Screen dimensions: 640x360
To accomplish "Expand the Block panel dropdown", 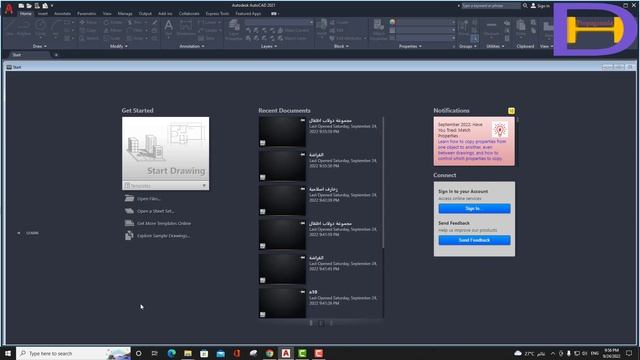I will coord(341,47).
